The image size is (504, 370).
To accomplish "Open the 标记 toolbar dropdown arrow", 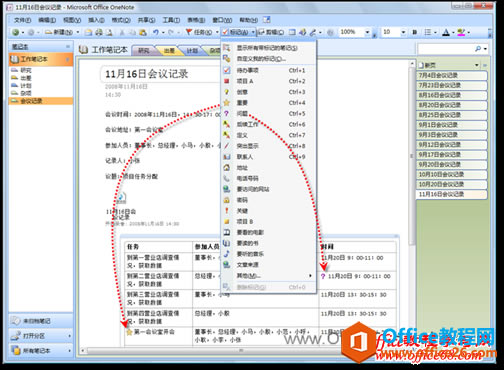I will click(x=253, y=32).
